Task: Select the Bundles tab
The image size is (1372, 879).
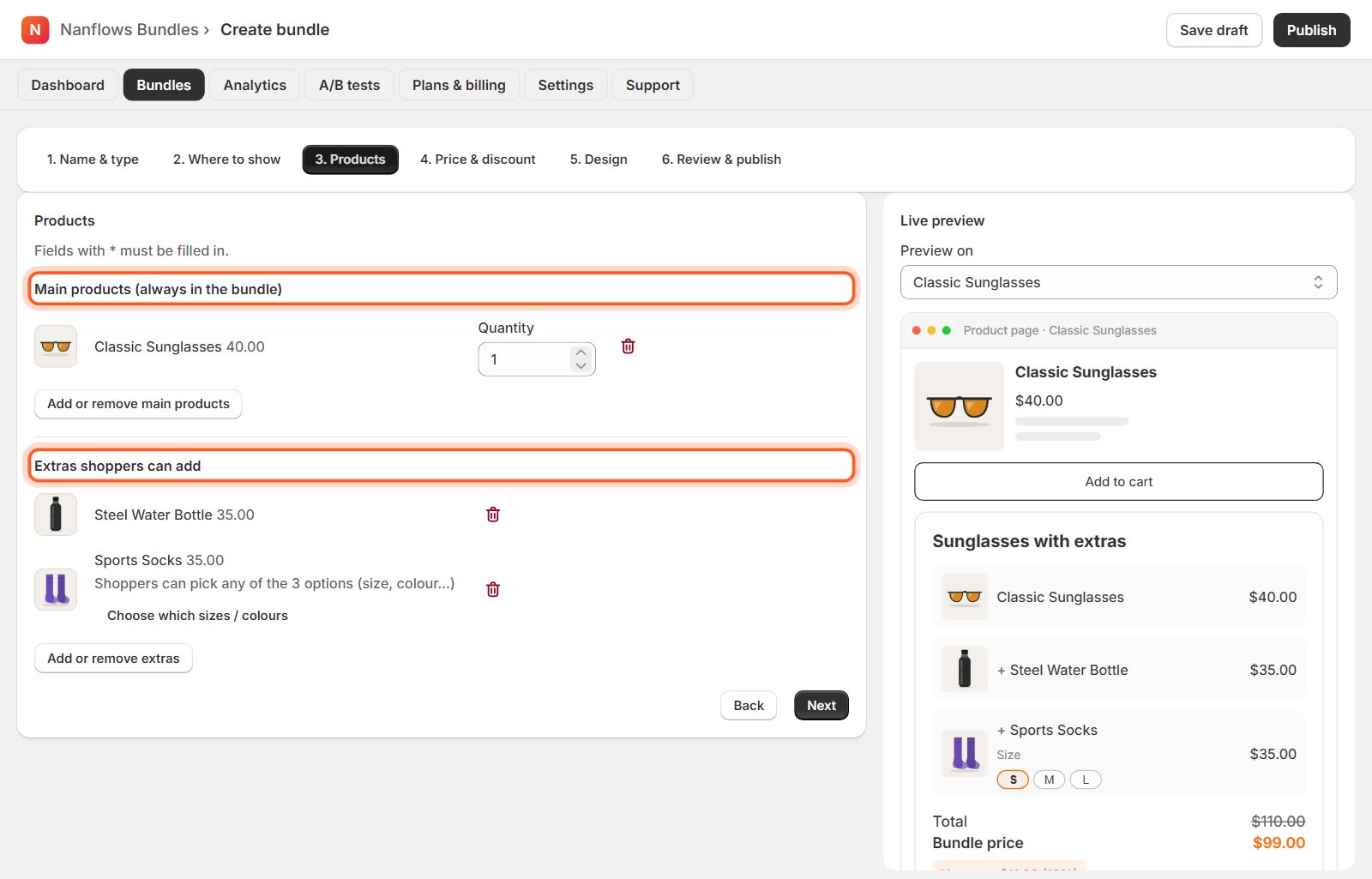Action: tap(164, 85)
